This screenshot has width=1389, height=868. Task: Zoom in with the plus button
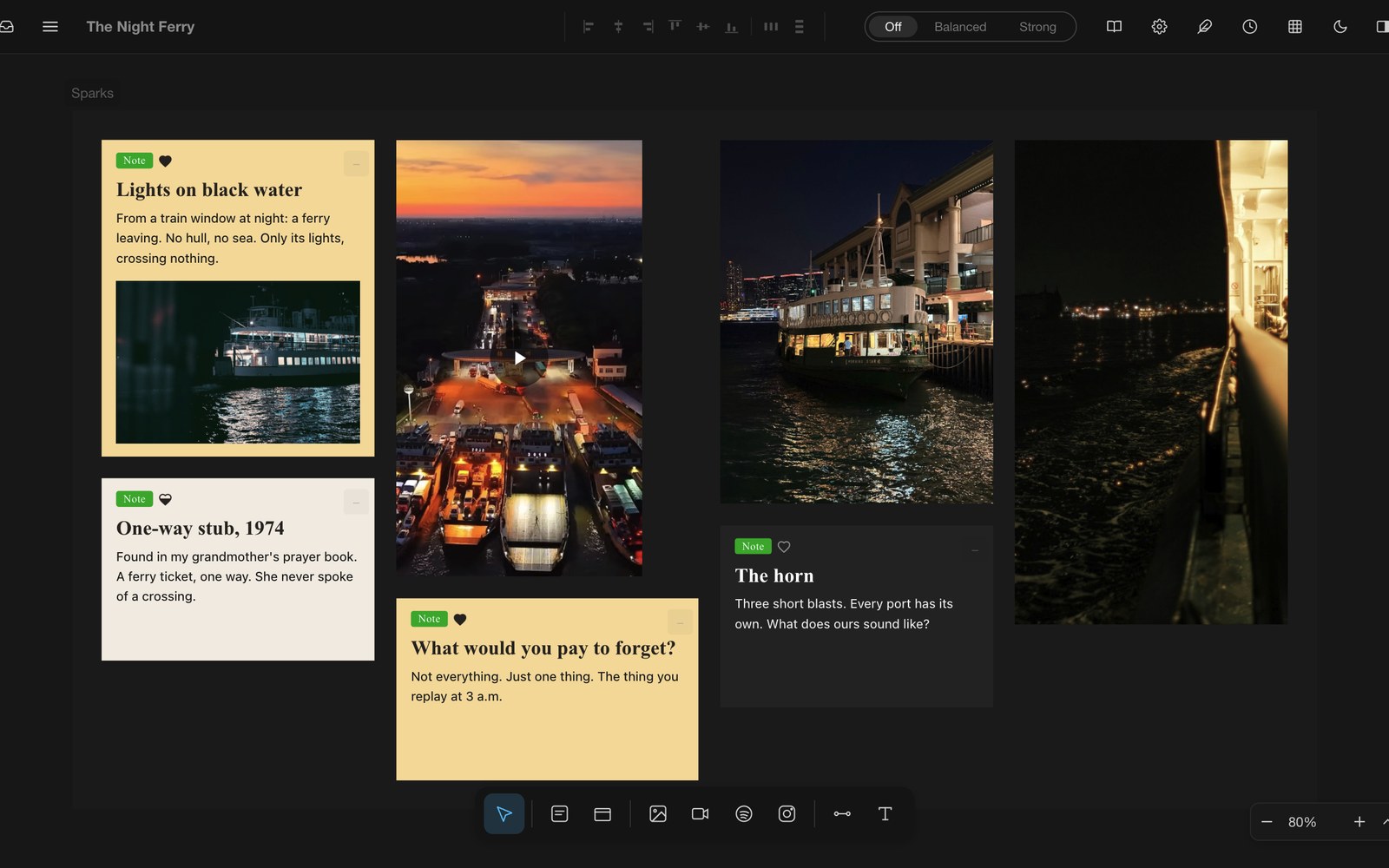tap(1359, 822)
